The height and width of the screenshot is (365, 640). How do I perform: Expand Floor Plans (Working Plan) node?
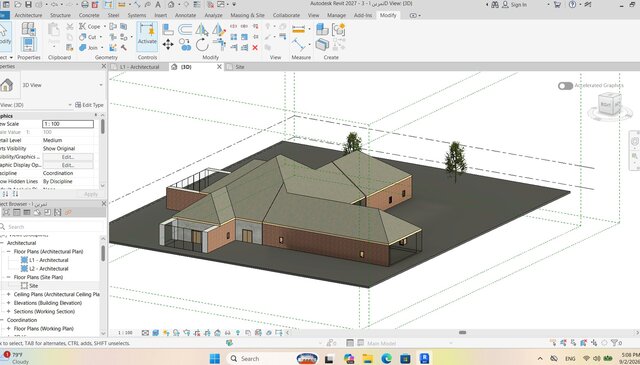coord(9,329)
